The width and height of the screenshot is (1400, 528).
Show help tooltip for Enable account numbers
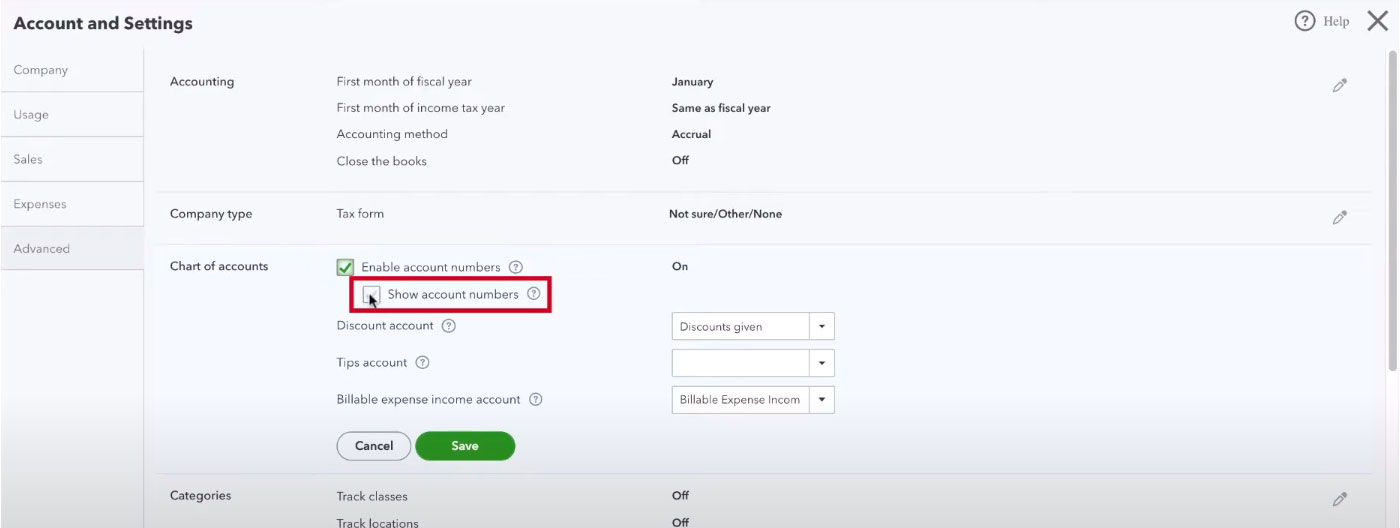tap(516, 267)
